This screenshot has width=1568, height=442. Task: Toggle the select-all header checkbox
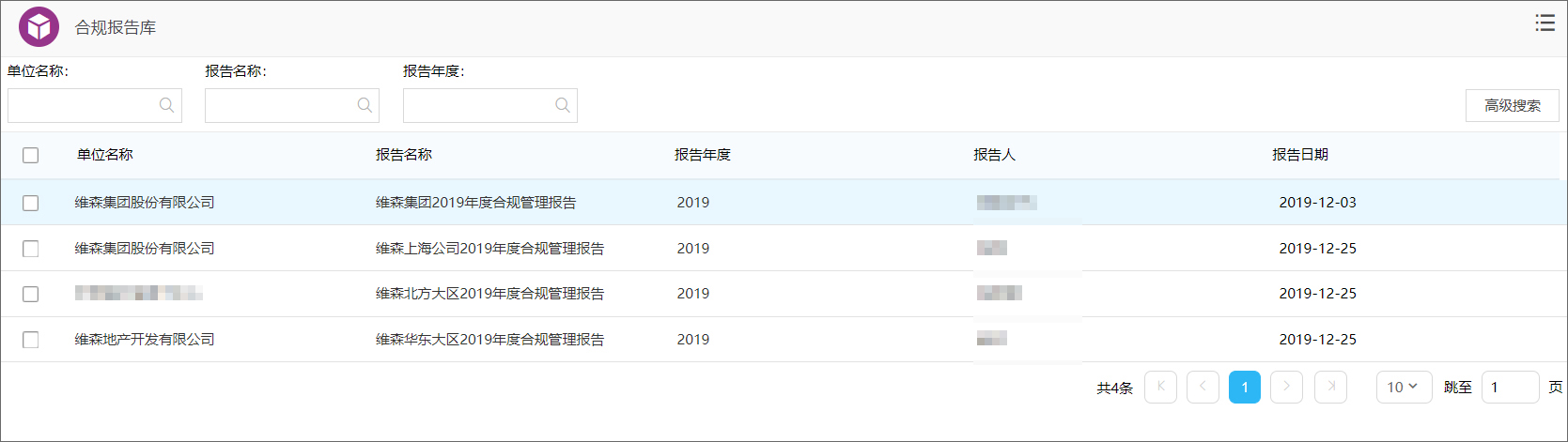tap(31, 156)
